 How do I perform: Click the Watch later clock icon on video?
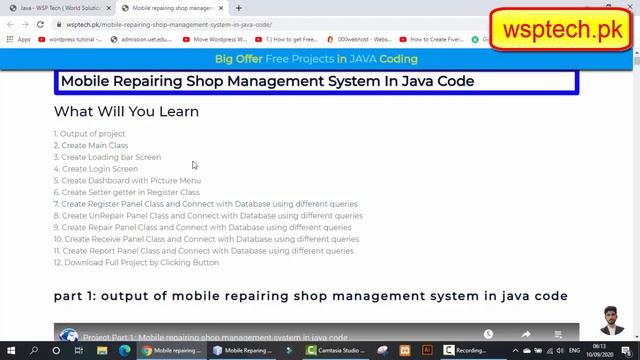(x=488, y=334)
